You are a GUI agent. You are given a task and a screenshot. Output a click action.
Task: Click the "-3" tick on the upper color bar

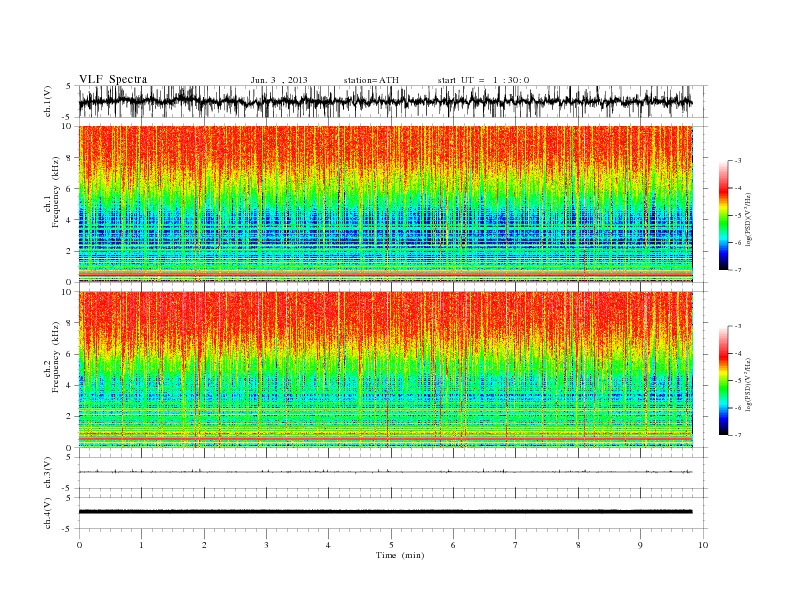point(738,161)
